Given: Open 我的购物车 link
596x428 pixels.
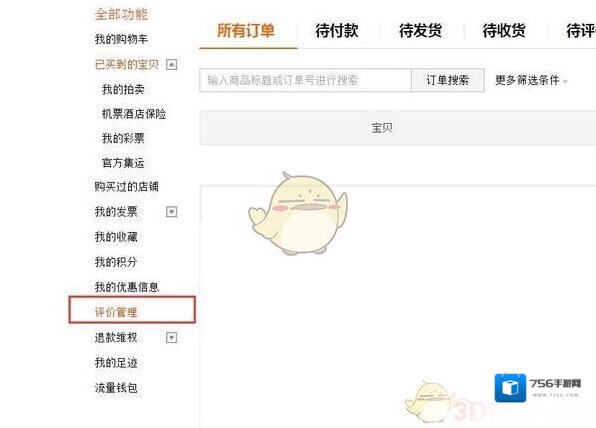Looking at the screenshot, I should tap(121, 39).
